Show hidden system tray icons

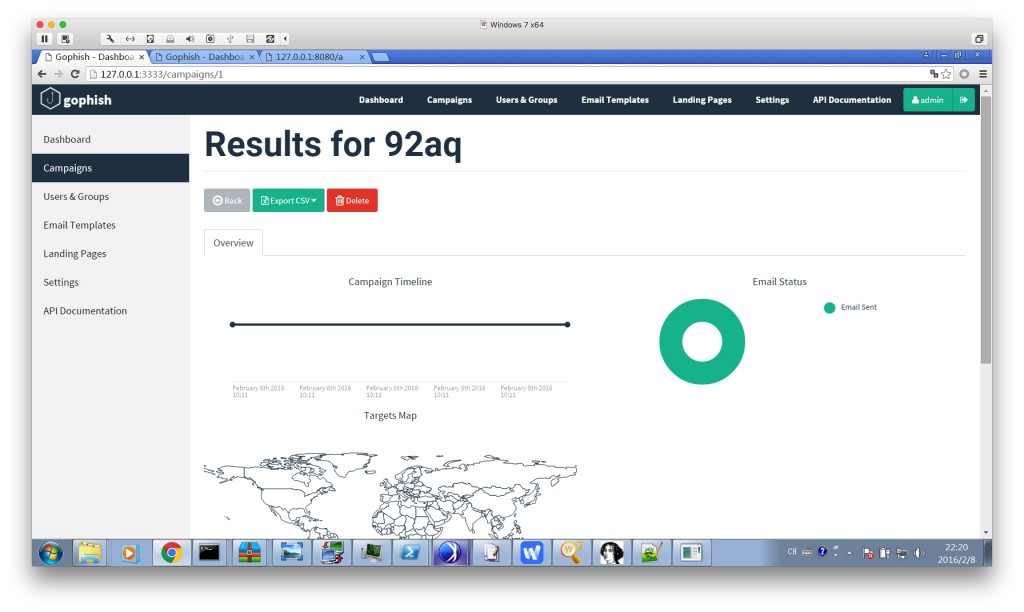850,552
